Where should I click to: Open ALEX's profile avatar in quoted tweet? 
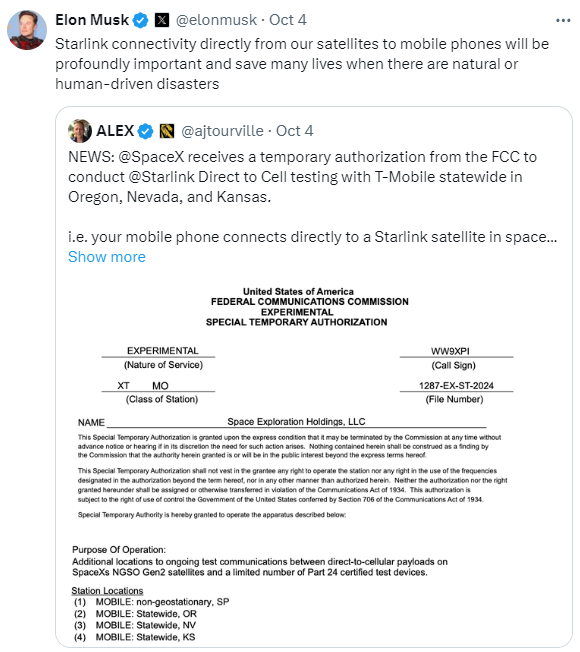point(80,131)
